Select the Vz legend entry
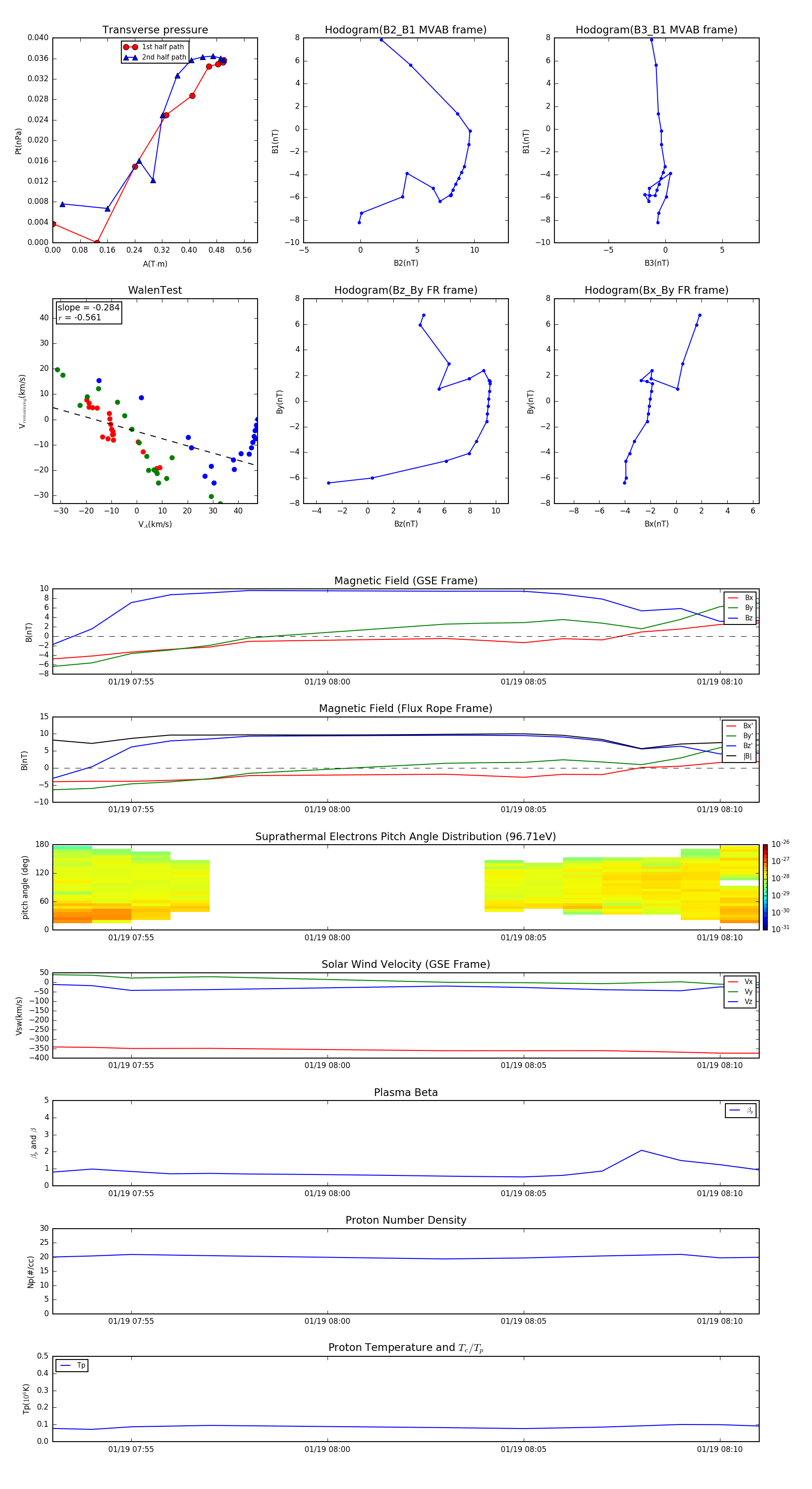This screenshot has height=1489, width=812. (740, 1002)
